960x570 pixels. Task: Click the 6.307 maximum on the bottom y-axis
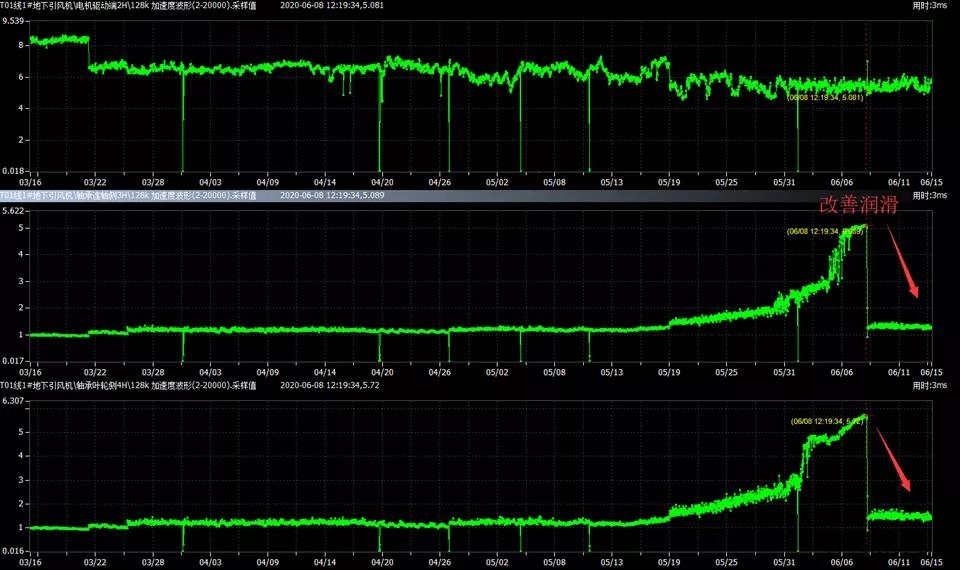click(x=13, y=401)
